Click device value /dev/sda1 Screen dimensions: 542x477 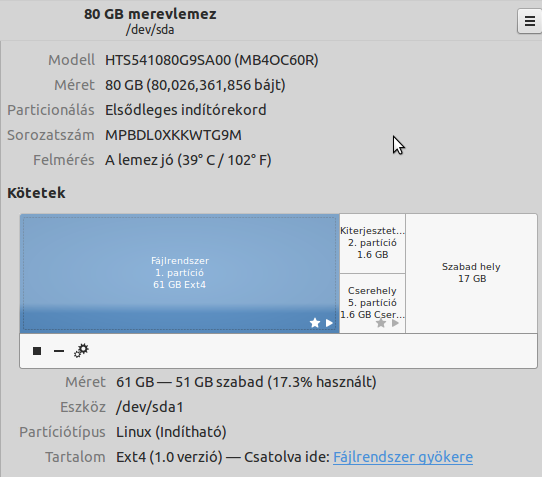[150, 407]
